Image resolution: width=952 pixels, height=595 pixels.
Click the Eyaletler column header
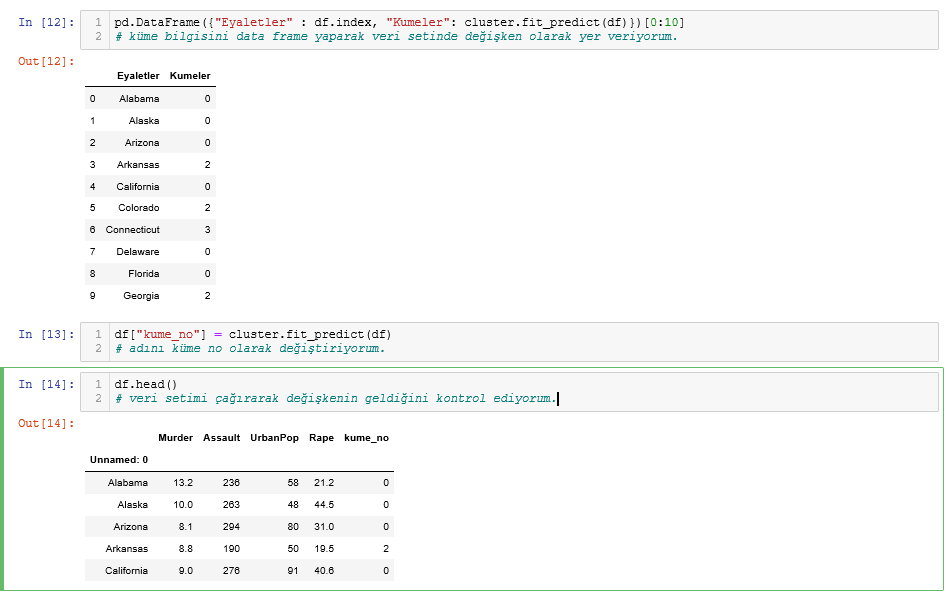click(137, 76)
